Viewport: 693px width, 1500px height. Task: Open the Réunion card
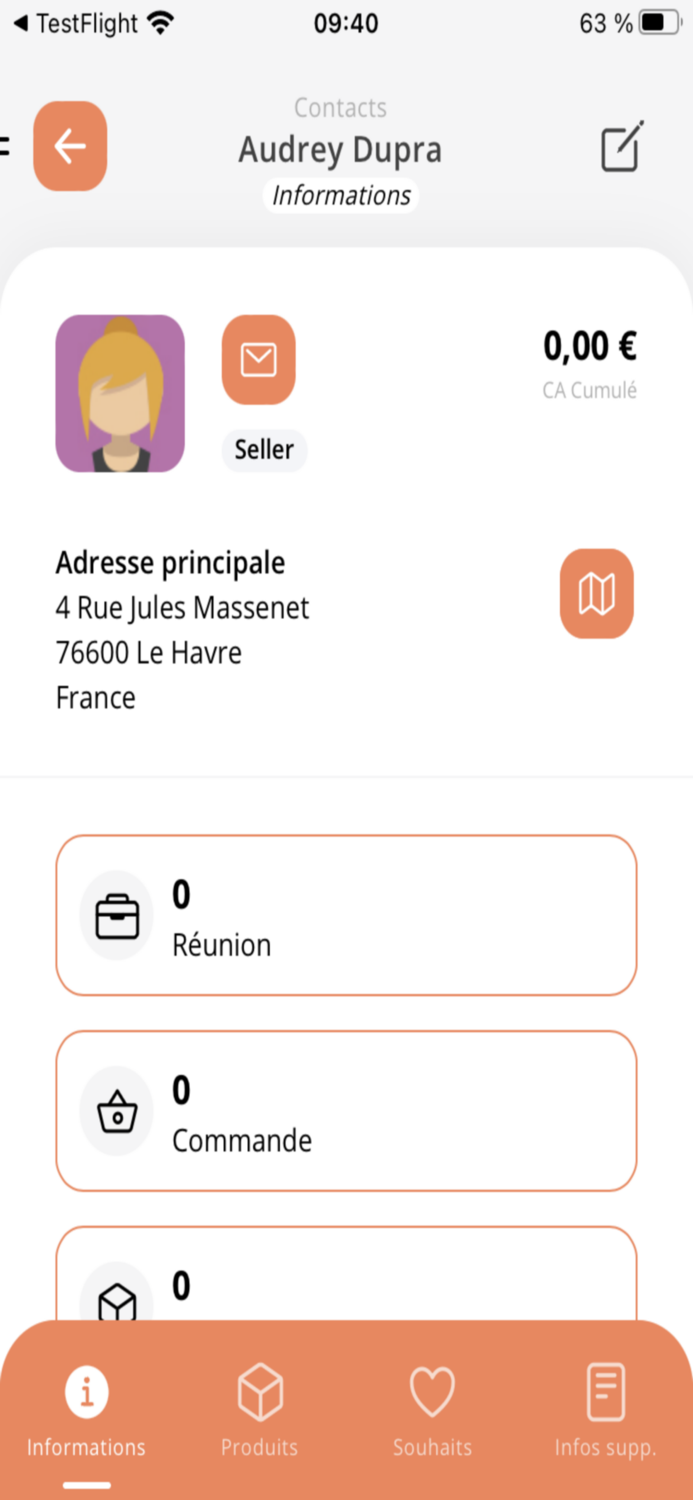click(x=346, y=914)
